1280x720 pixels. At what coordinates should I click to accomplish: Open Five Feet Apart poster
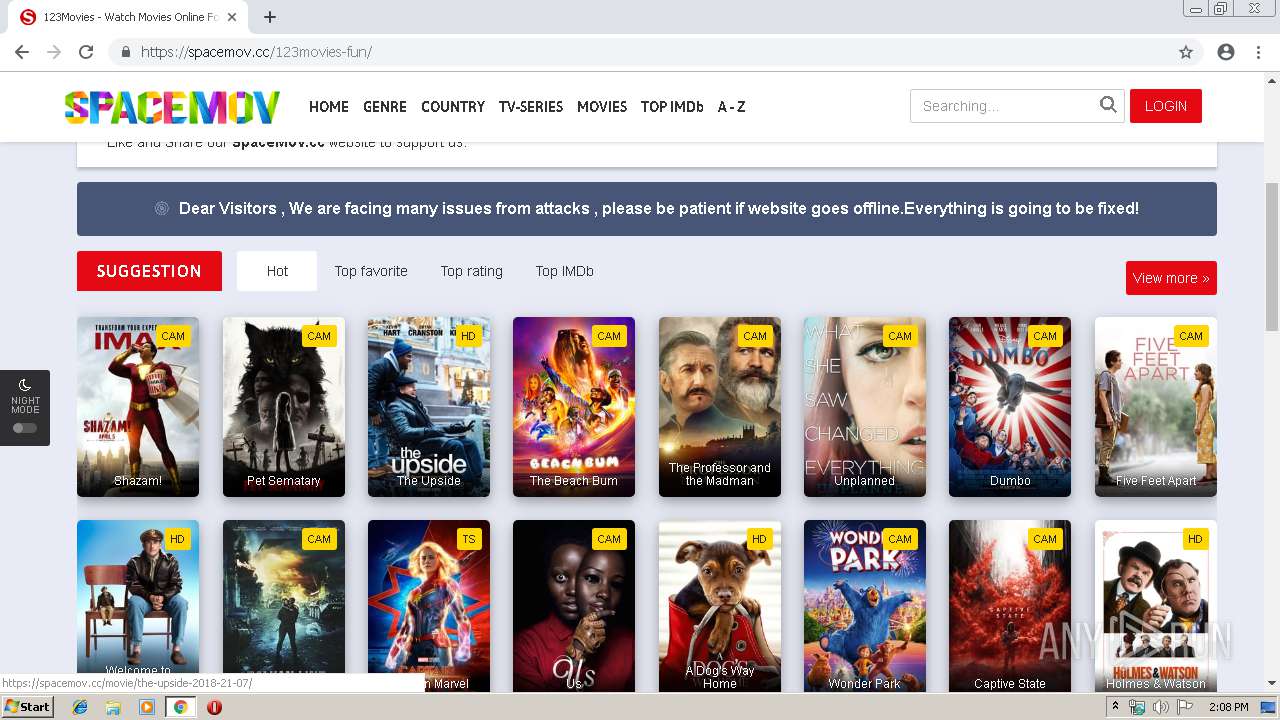1156,407
